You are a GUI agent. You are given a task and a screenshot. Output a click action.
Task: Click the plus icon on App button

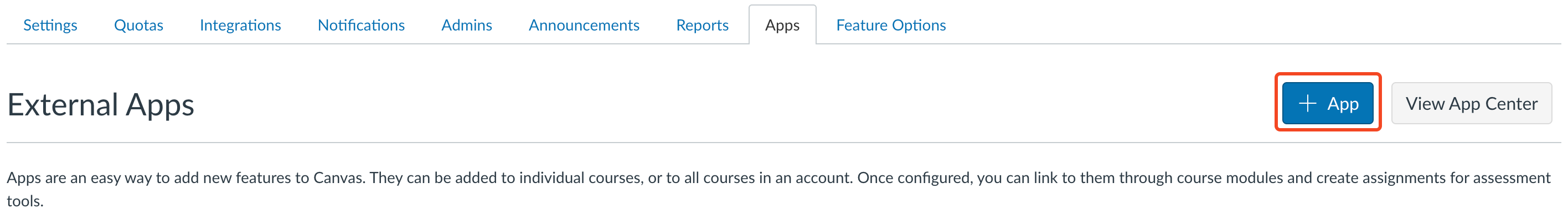[x=1307, y=104]
